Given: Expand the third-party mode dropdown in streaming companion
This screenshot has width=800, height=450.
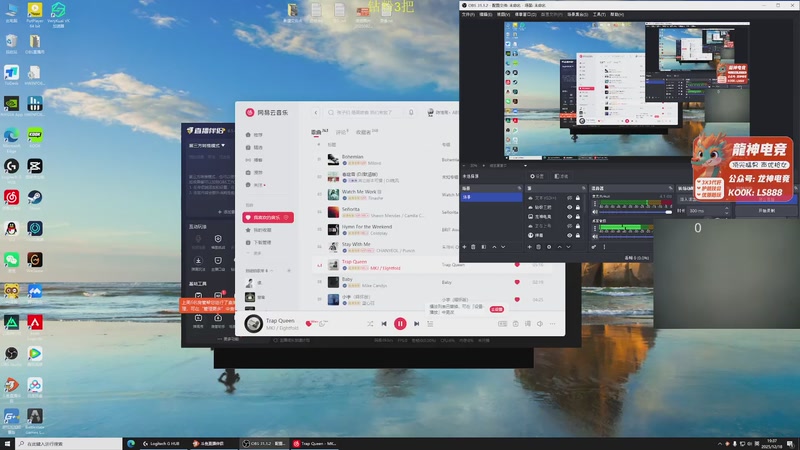Looking at the screenshot, I should point(207,145).
